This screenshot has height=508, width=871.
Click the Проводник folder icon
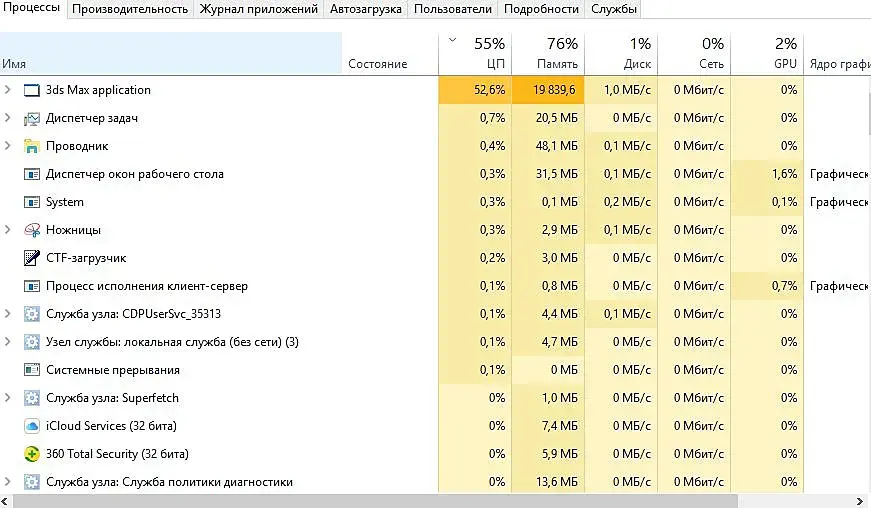click(32, 146)
